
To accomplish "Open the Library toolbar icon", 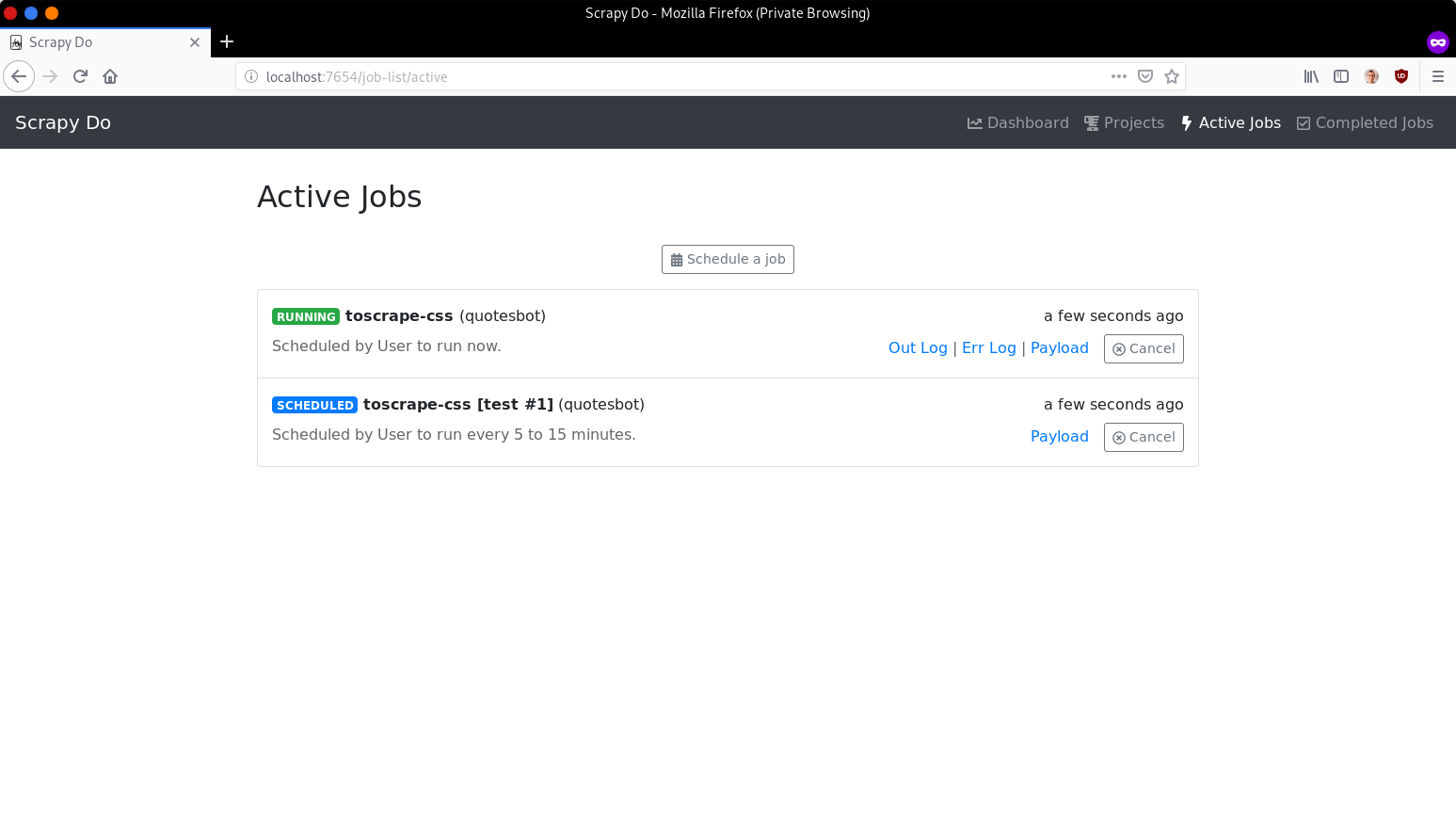I will (1311, 76).
